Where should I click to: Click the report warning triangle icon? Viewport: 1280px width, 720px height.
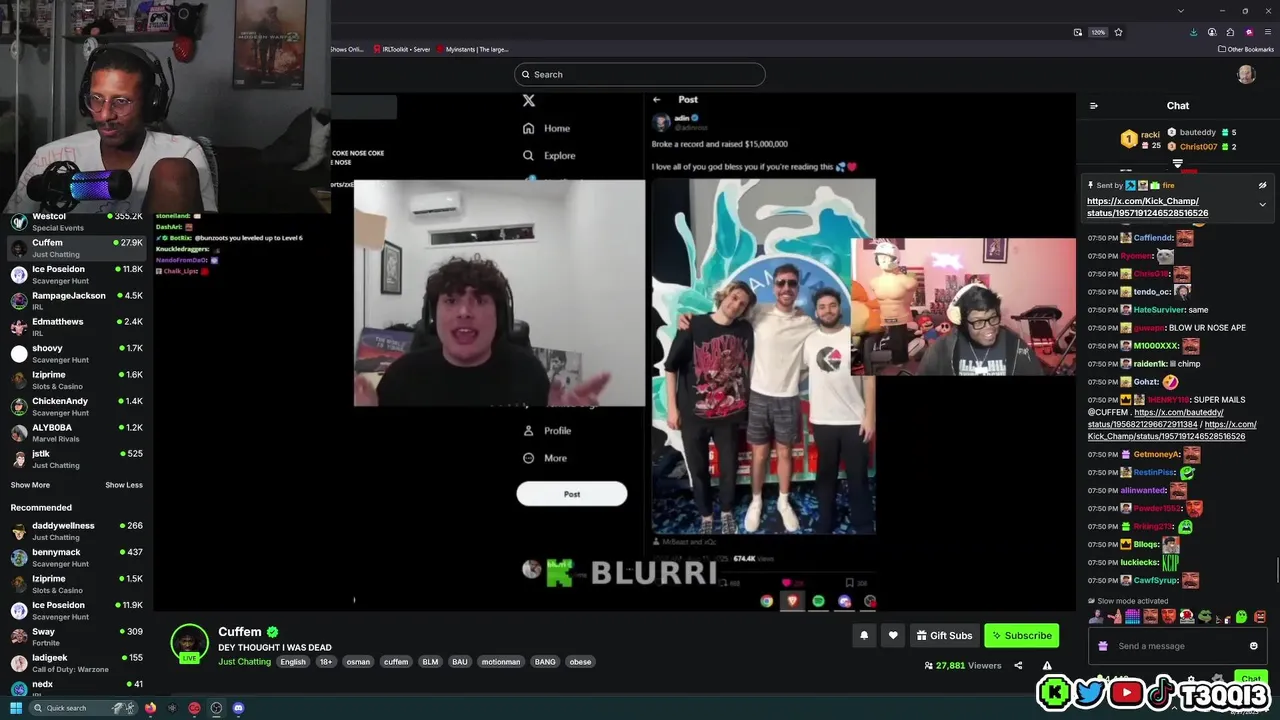coord(1047,665)
